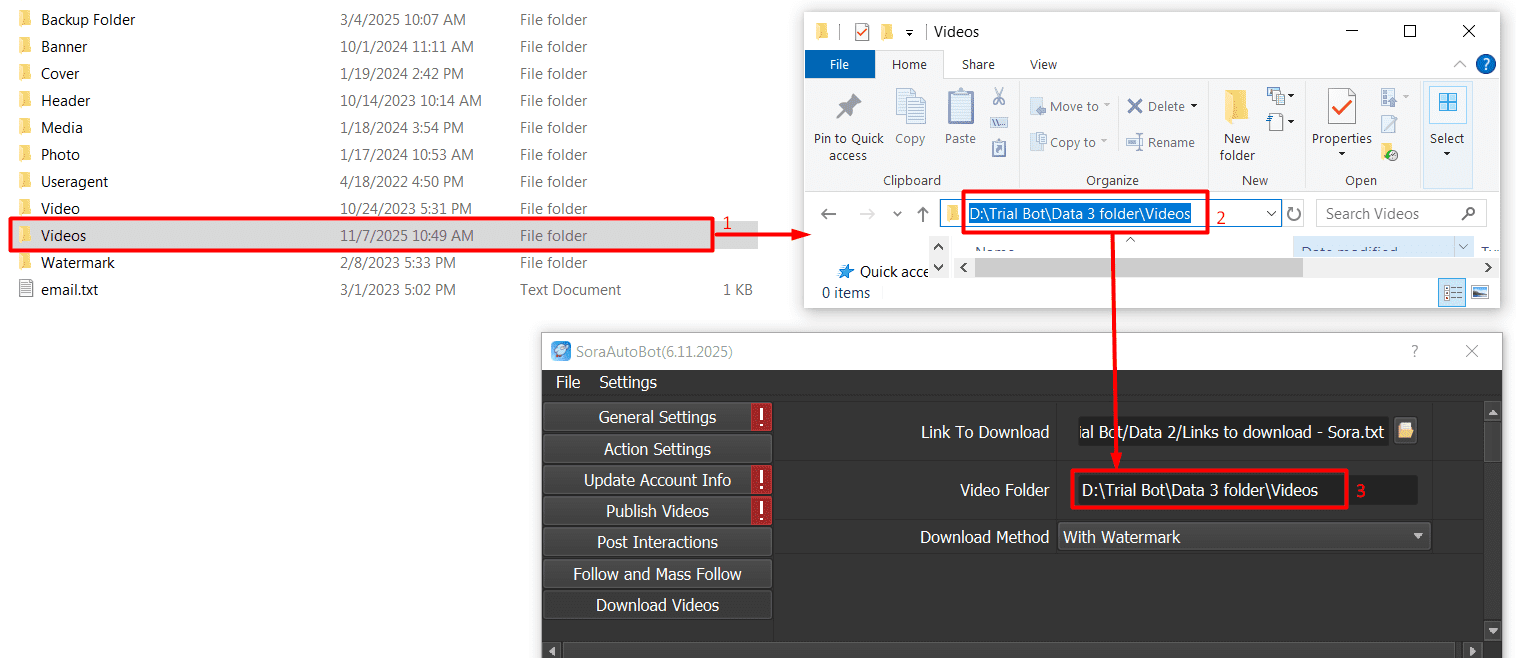Switch to details view in the status bar
The image size is (1516, 658).
(x=1451, y=292)
